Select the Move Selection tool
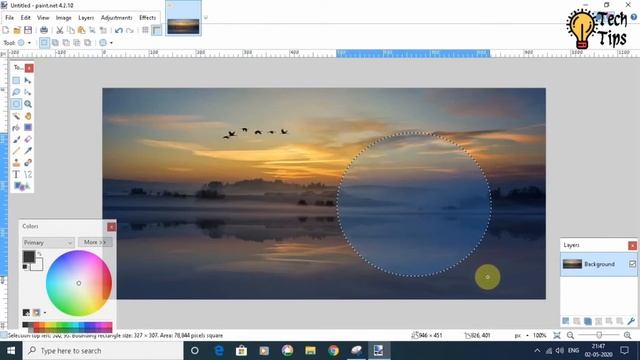640x360 pixels. coord(28,92)
